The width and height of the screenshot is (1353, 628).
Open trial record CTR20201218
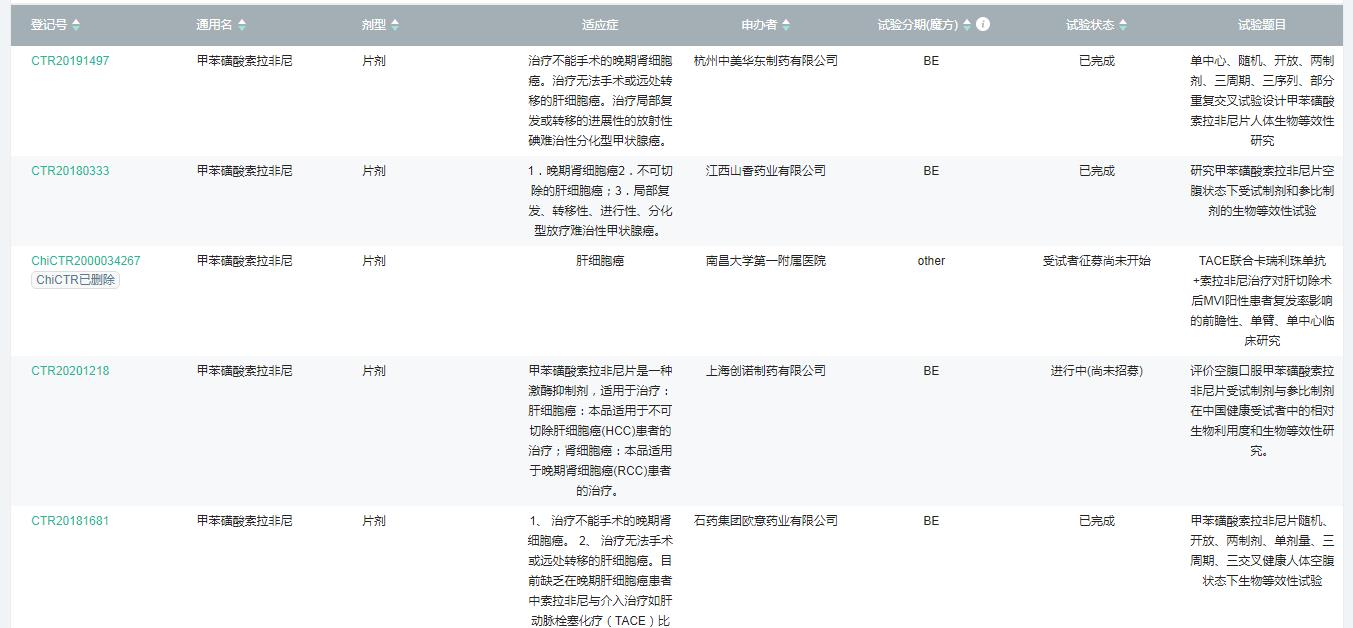click(70, 371)
